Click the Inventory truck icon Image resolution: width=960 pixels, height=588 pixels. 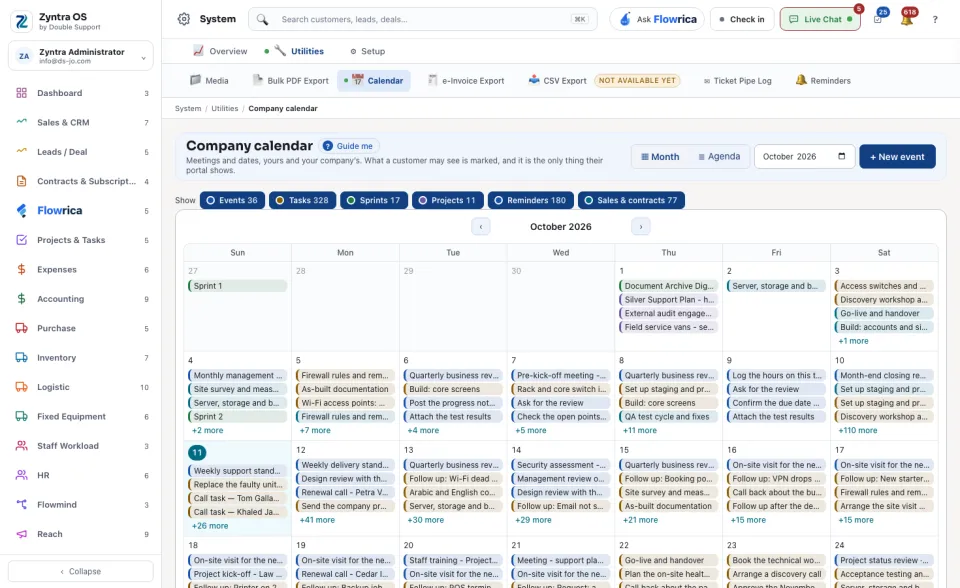coord(21,358)
